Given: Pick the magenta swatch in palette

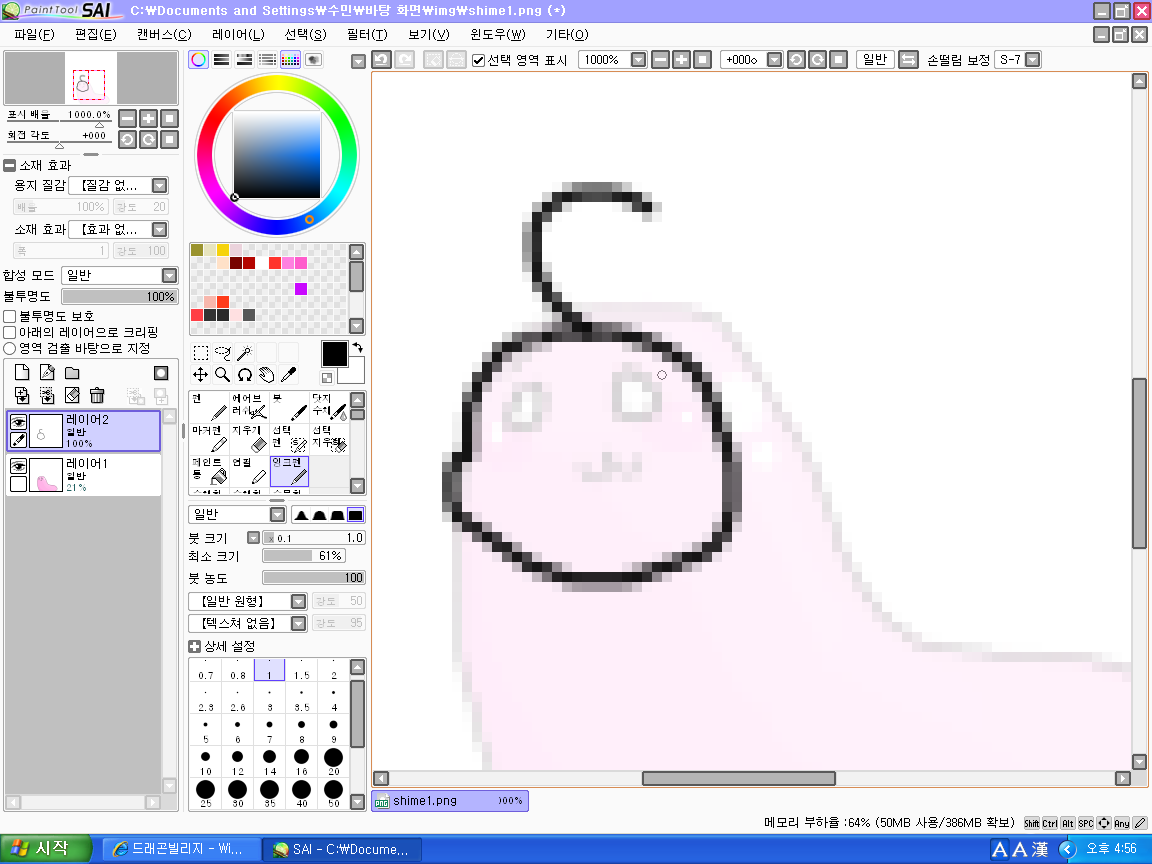Looking at the screenshot, I should (300, 289).
